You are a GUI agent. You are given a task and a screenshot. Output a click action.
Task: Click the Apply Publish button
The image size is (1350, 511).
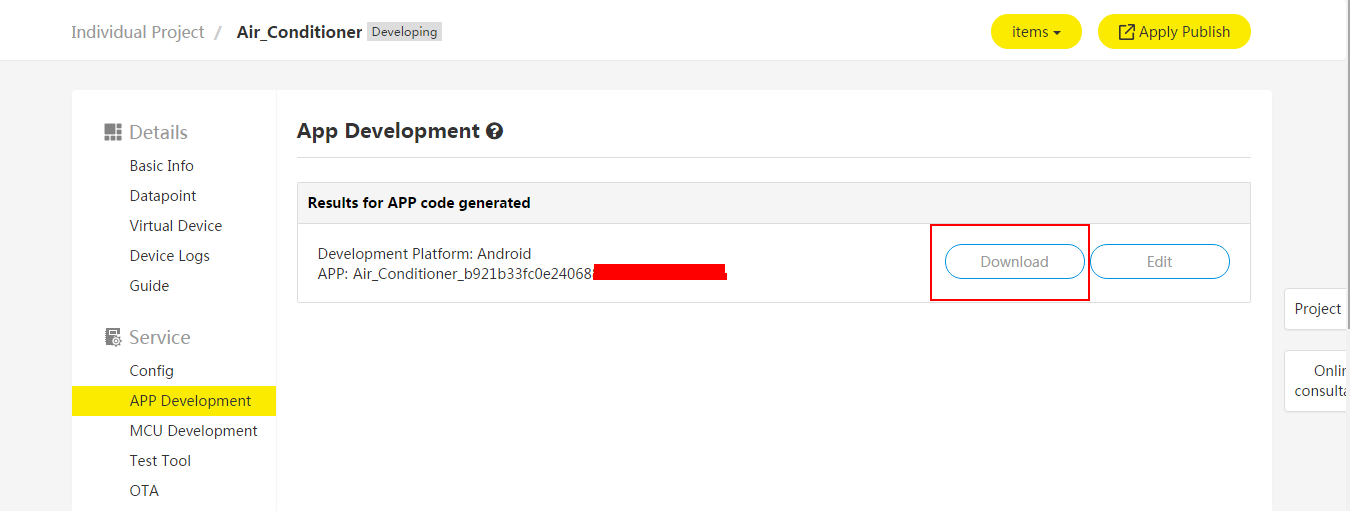[1174, 32]
